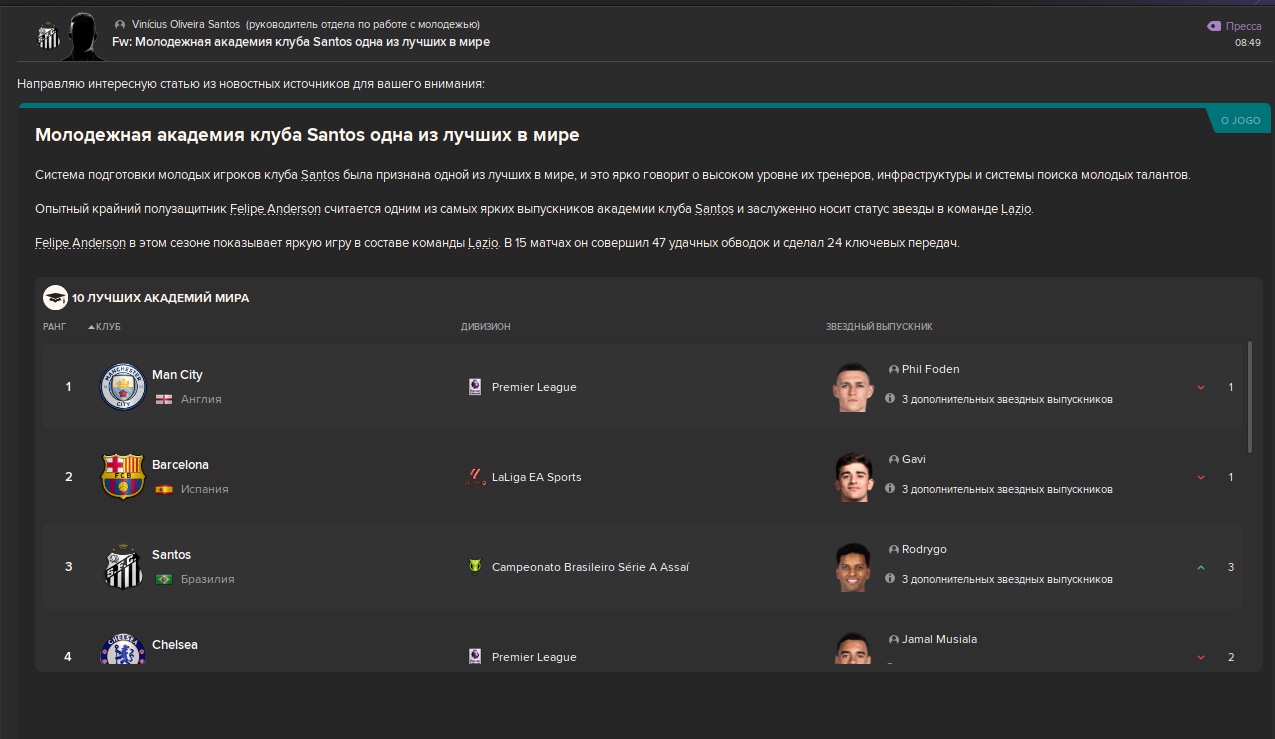The width and height of the screenshot is (1275, 739).
Task: Open Felipe Anderson link in second paragraph
Action: [x=277, y=209]
